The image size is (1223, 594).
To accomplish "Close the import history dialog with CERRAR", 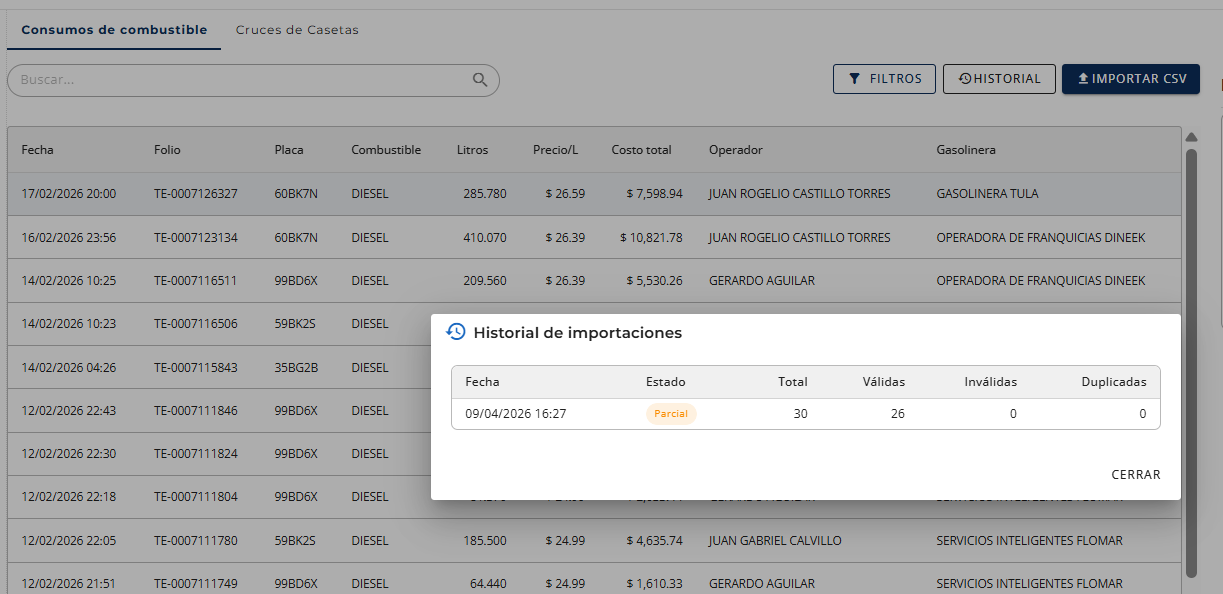I will (1136, 475).
